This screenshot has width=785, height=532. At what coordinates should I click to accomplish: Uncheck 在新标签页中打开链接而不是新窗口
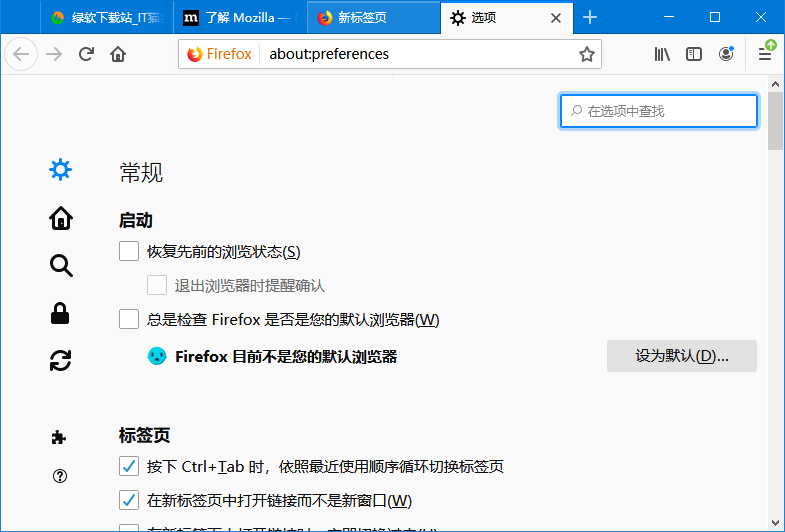pyautogui.click(x=129, y=500)
